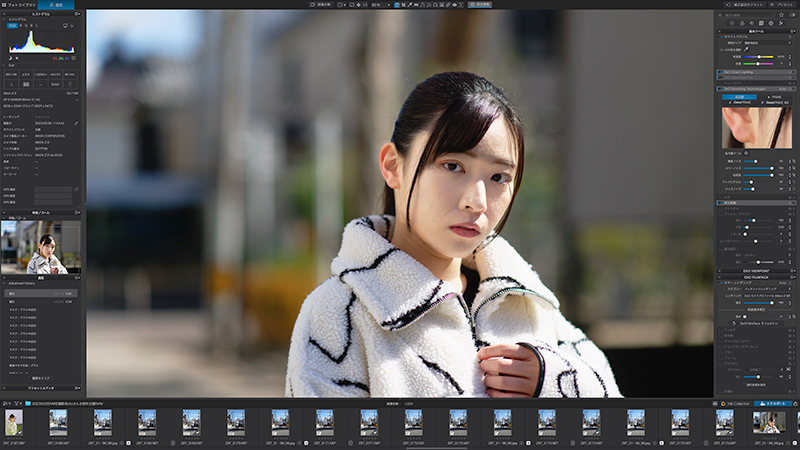800x450 pixels.
Task: Click the blue export button above filmstrip
Action: [x=772, y=404]
